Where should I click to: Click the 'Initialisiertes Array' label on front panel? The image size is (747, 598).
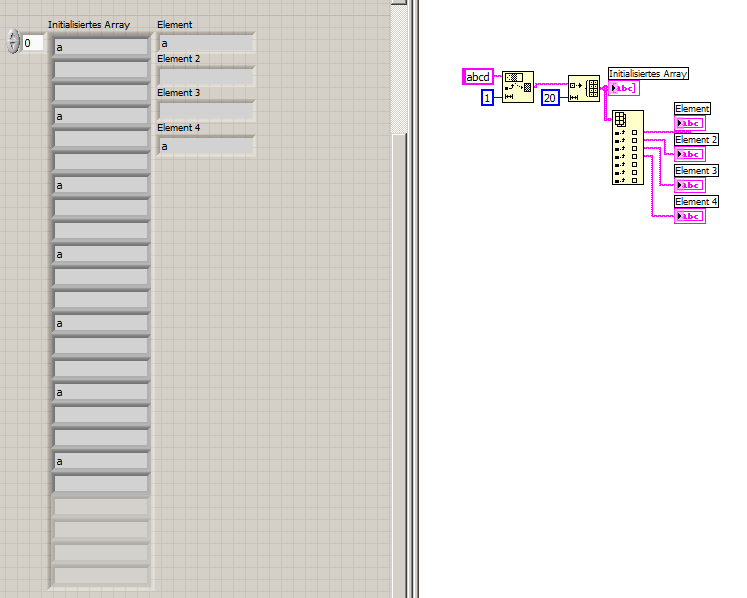(x=89, y=25)
